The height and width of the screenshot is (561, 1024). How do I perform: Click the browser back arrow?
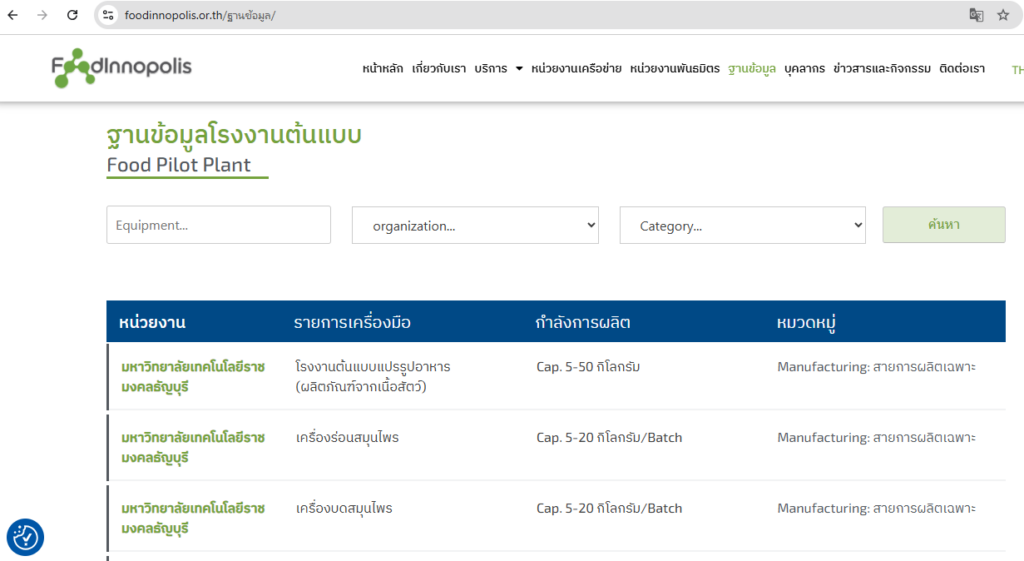(13, 15)
